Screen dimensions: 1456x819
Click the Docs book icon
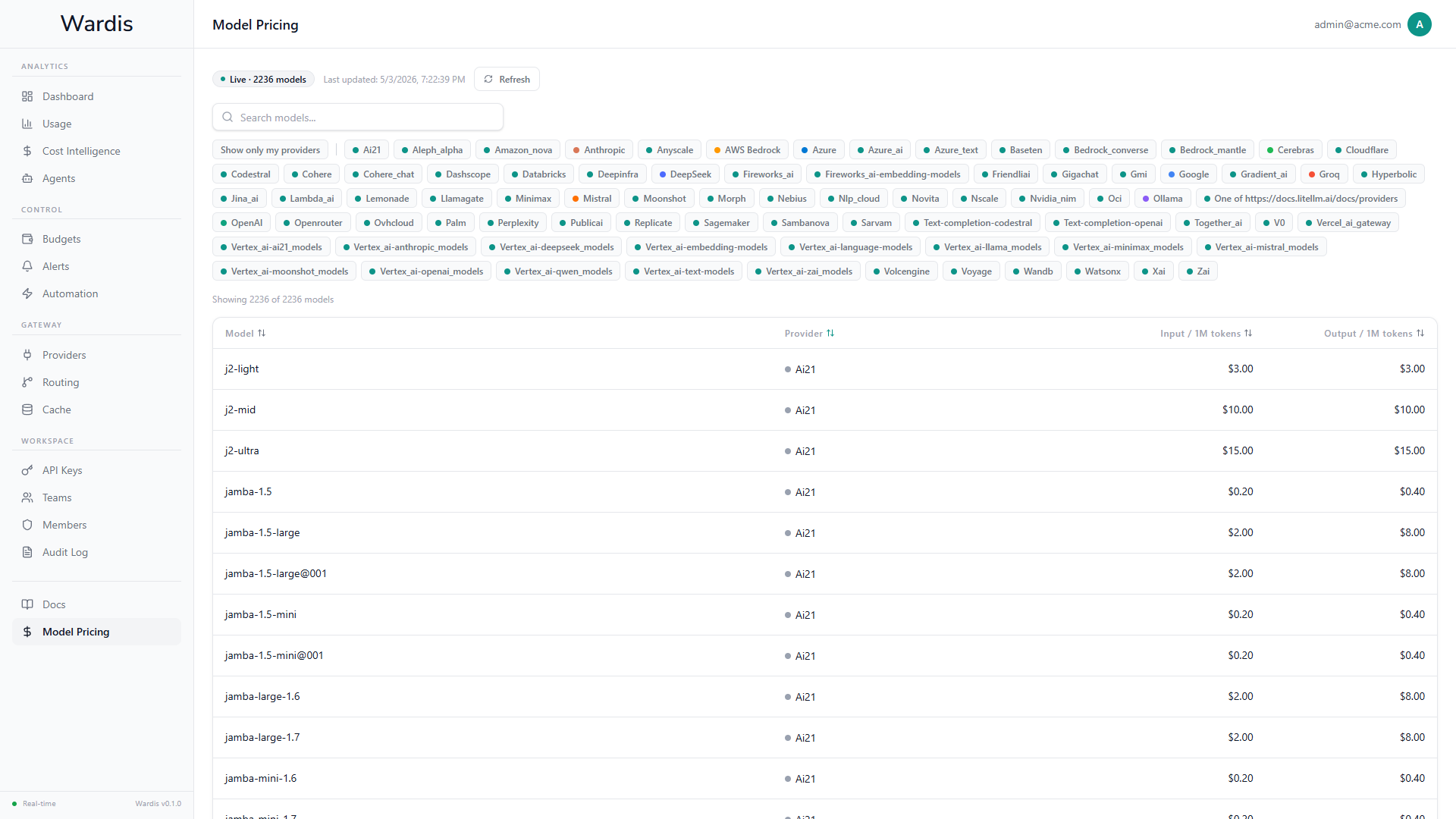pyautogui.click(x=27, y=604)
